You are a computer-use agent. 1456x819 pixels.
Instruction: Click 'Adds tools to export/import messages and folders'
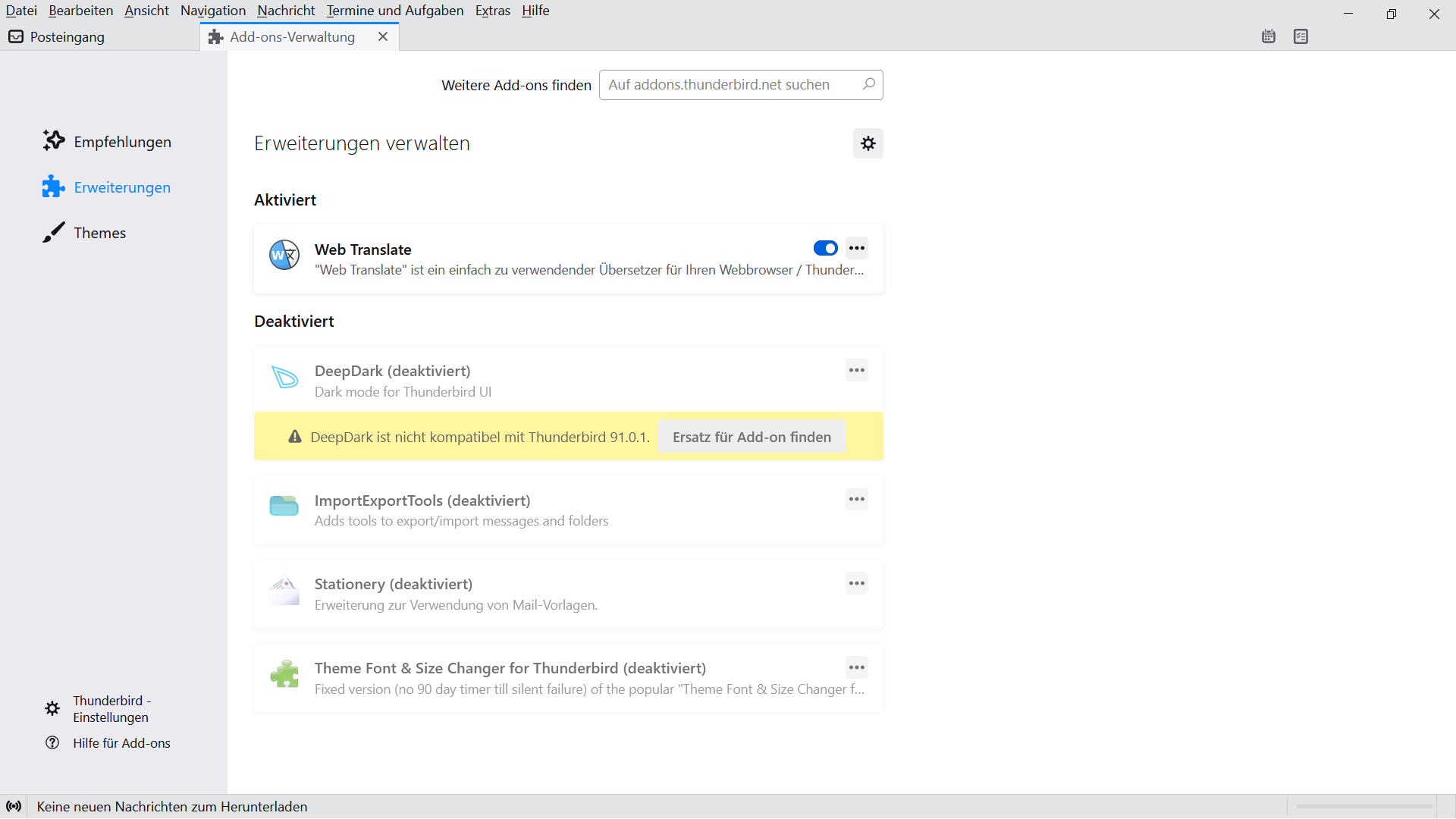click(461, 521)
